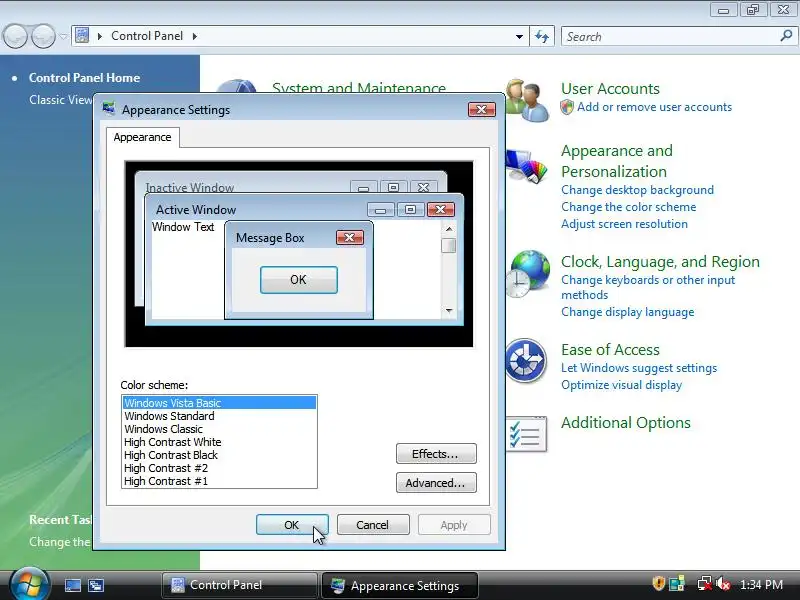Select the Appearance tab

pyautogui.click(x=142, y=137)
